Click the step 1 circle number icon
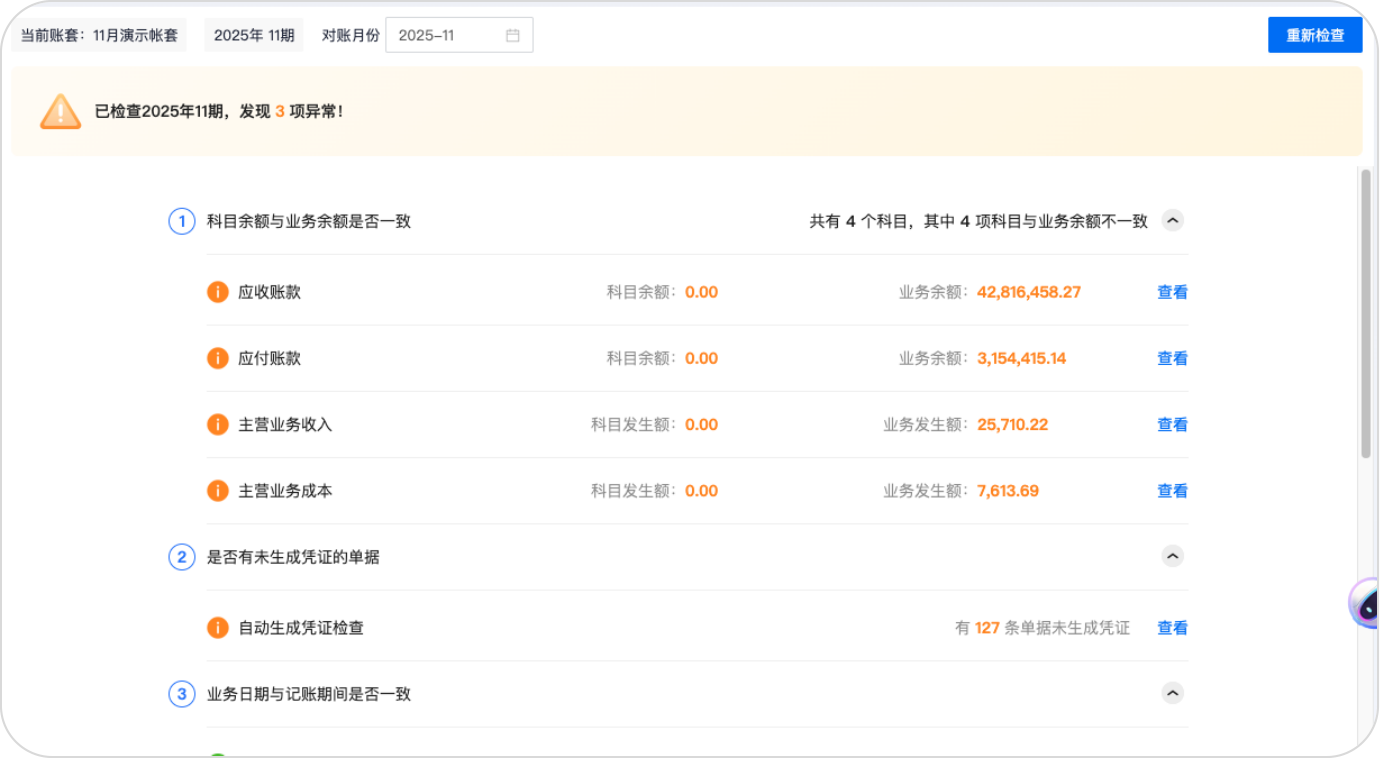This screenshot has height=758, width=1380. click(181, 221)
